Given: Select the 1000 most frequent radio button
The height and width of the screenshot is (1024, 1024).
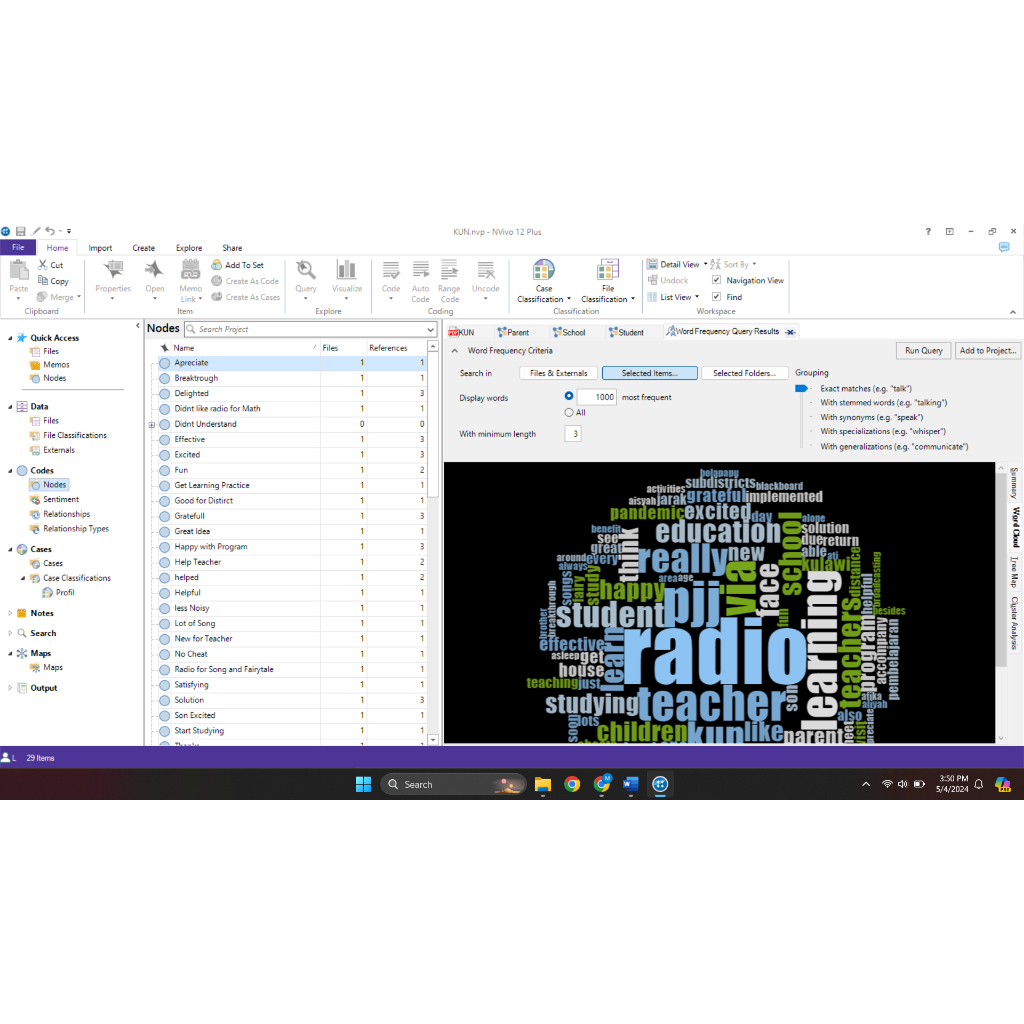Looking at the screenshot, I should point(569,396).
